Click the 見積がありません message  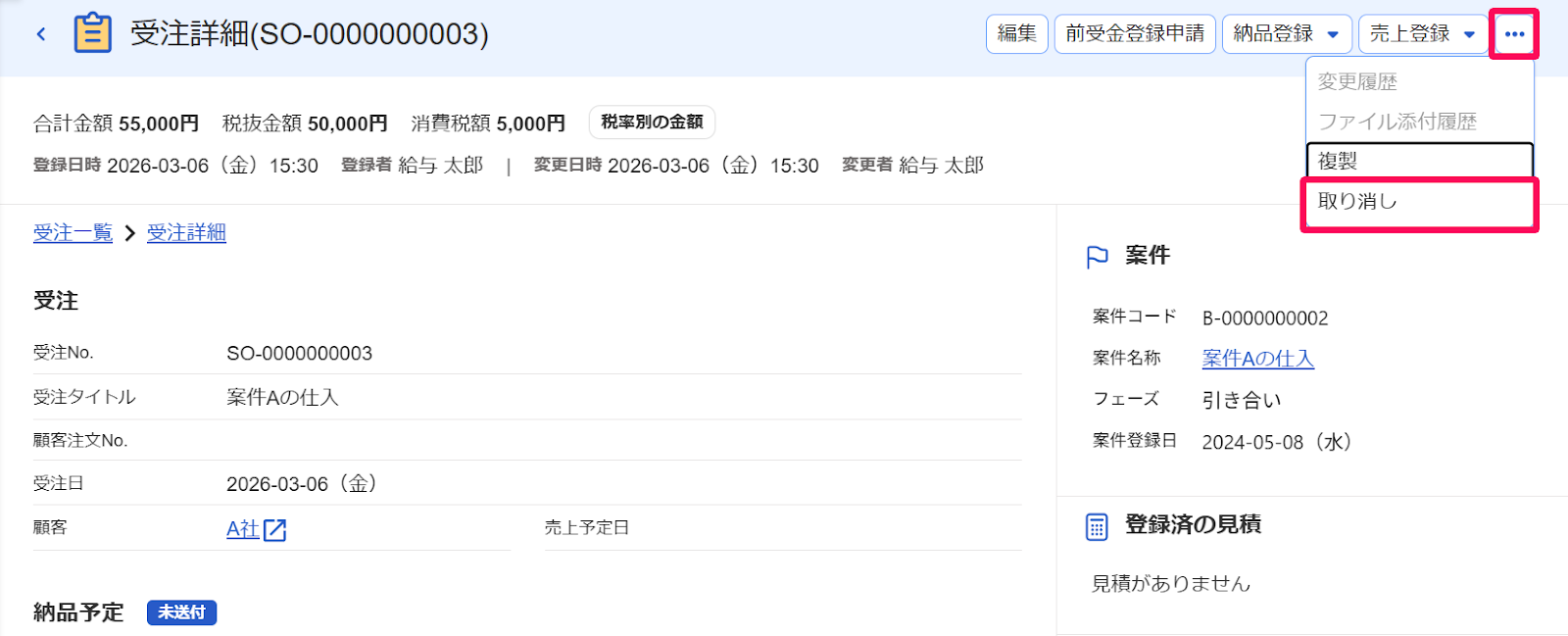click(1171, 584)
